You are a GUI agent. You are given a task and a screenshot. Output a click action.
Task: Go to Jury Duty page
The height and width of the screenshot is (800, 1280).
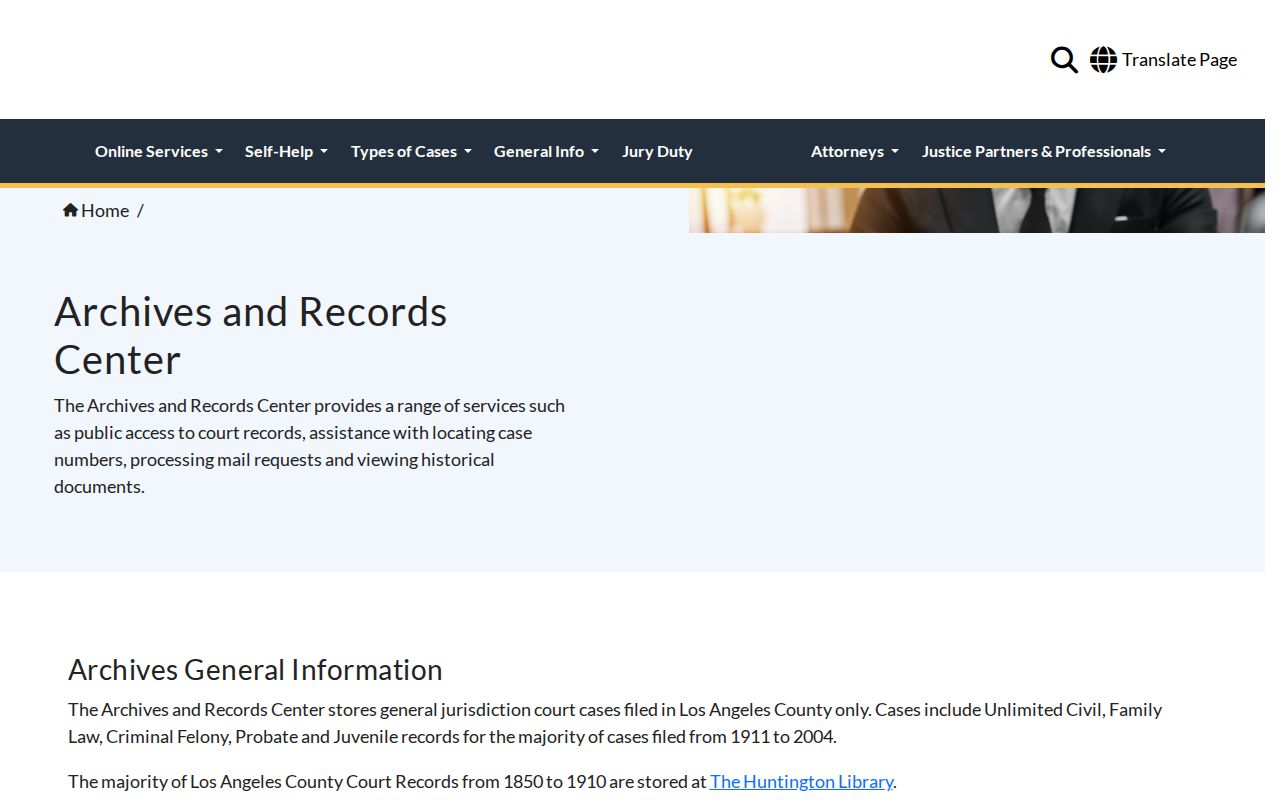657,152
